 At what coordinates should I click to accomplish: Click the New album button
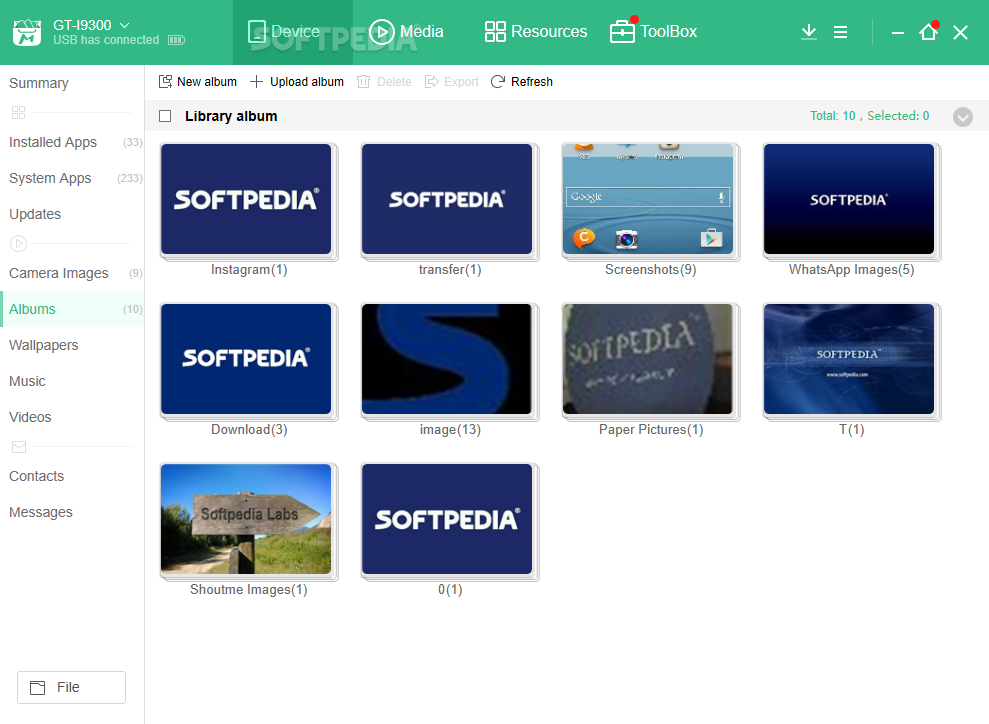tap(197, 82)
